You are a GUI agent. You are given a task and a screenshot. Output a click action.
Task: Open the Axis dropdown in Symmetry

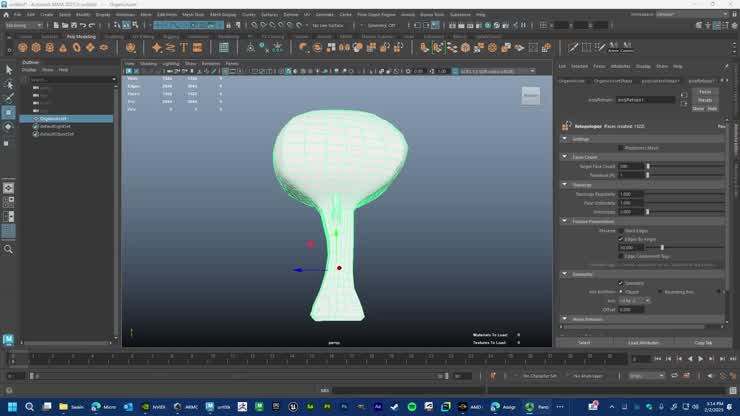(633, 300)
